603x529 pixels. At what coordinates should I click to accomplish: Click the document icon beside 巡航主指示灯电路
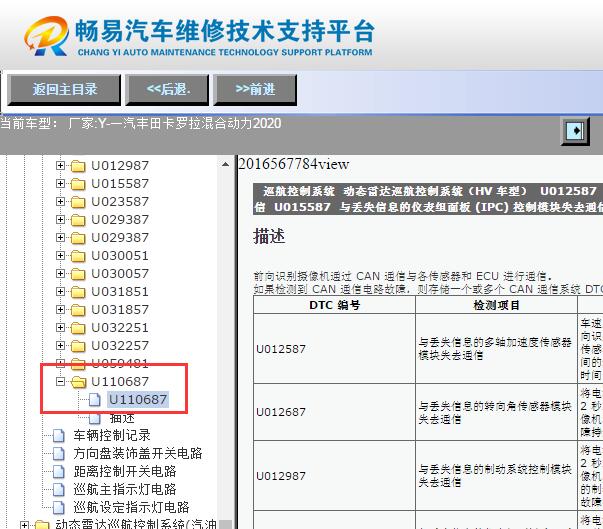[x=59, y=489]
